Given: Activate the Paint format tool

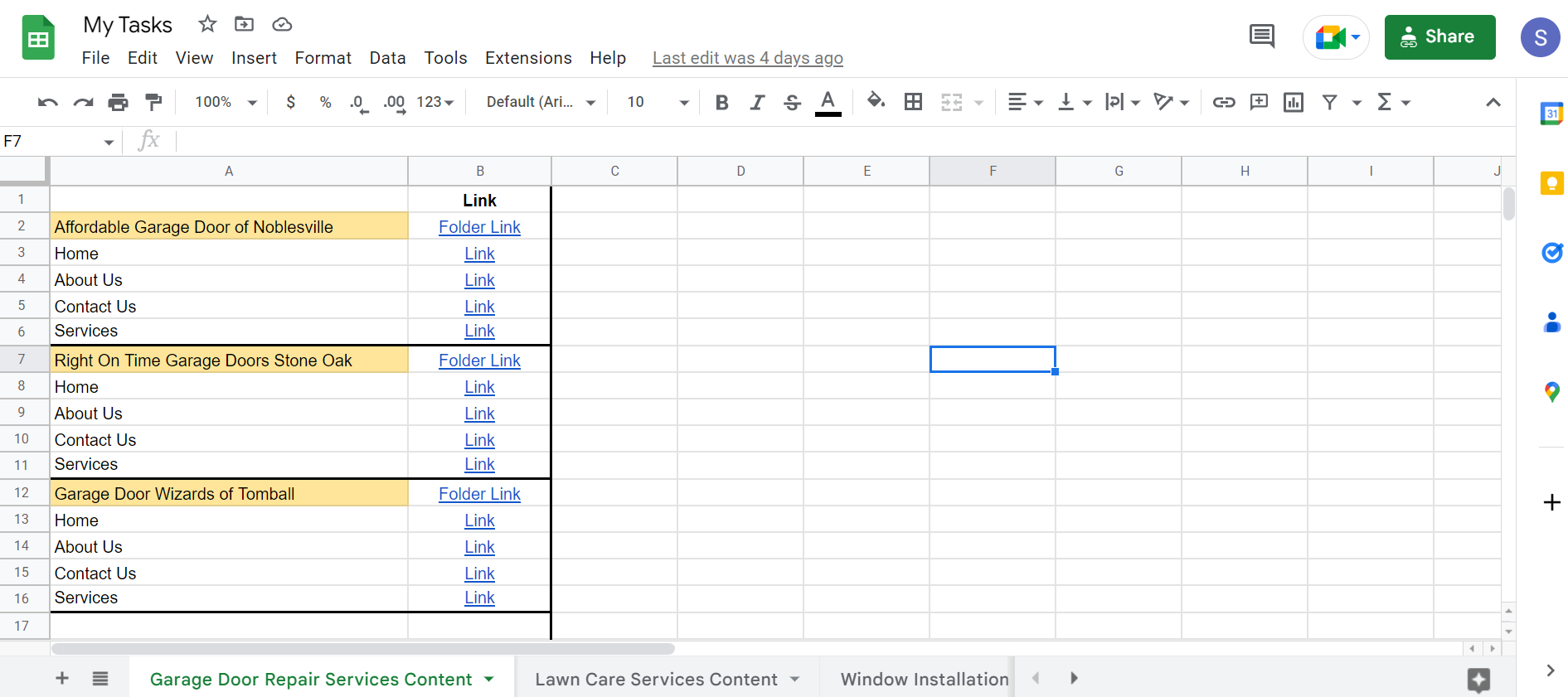Looking at the screenshot, I should [x=153, y=102].
